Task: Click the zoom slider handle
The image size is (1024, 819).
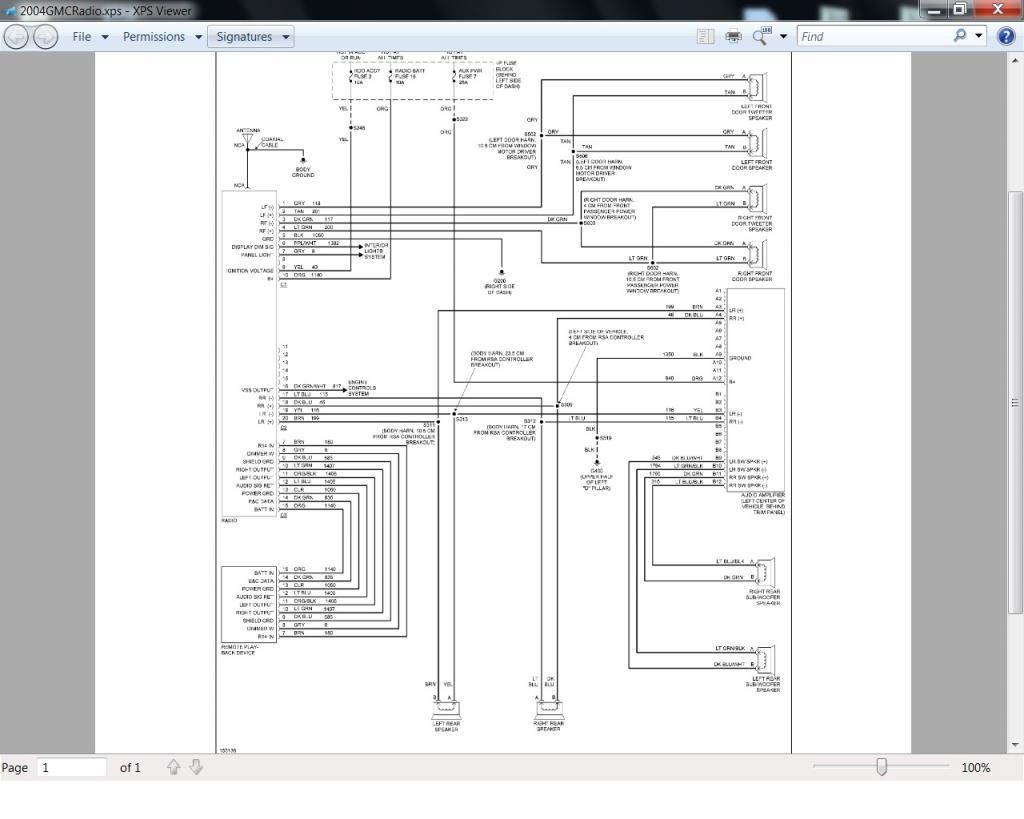Action: (881, 767)
